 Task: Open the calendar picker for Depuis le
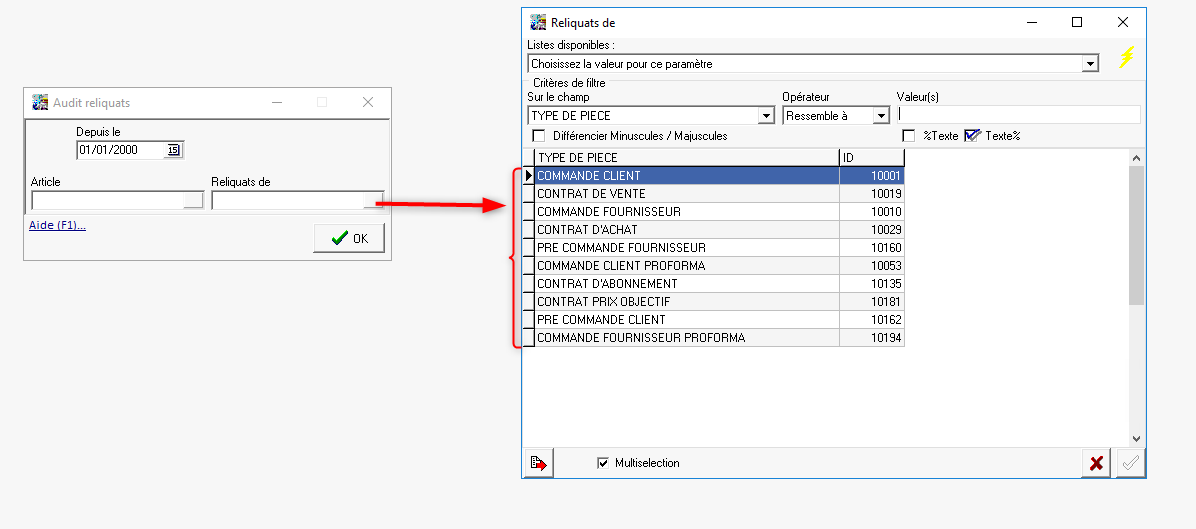(173, 150)
